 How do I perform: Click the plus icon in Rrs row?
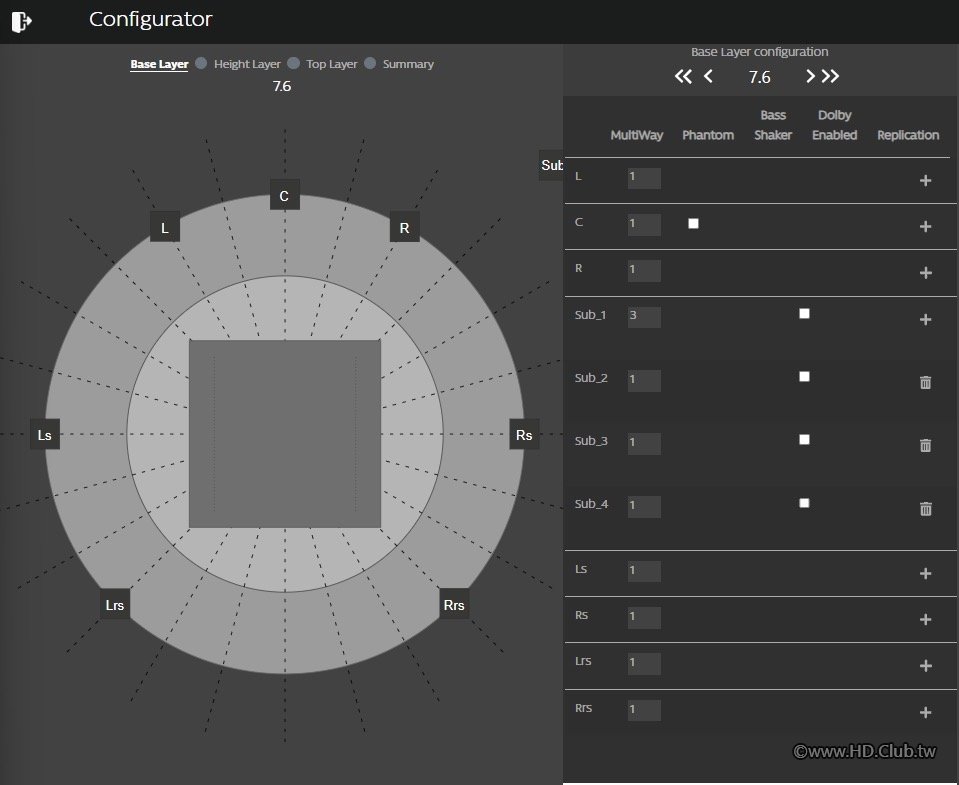(x=925, y=712)
